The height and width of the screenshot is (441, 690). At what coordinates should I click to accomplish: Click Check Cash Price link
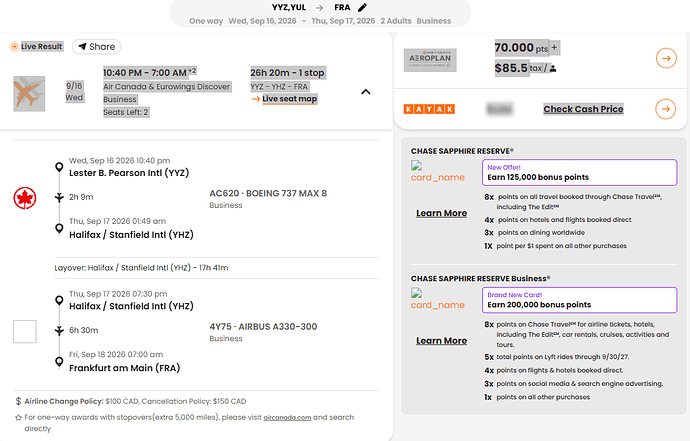point(583,109)
